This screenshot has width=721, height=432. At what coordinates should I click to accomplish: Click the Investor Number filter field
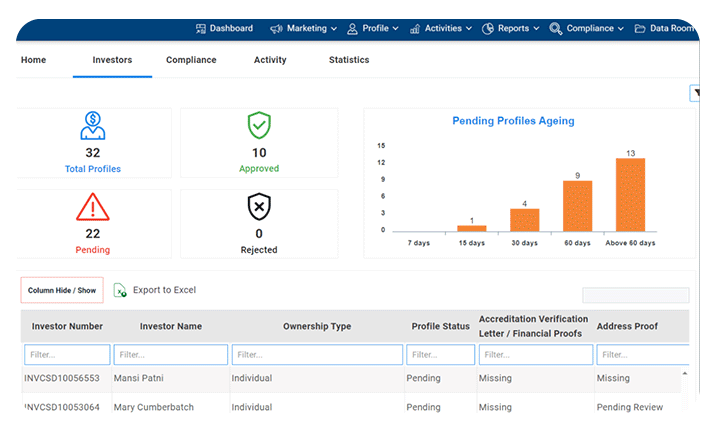click(x=67, y=355)
